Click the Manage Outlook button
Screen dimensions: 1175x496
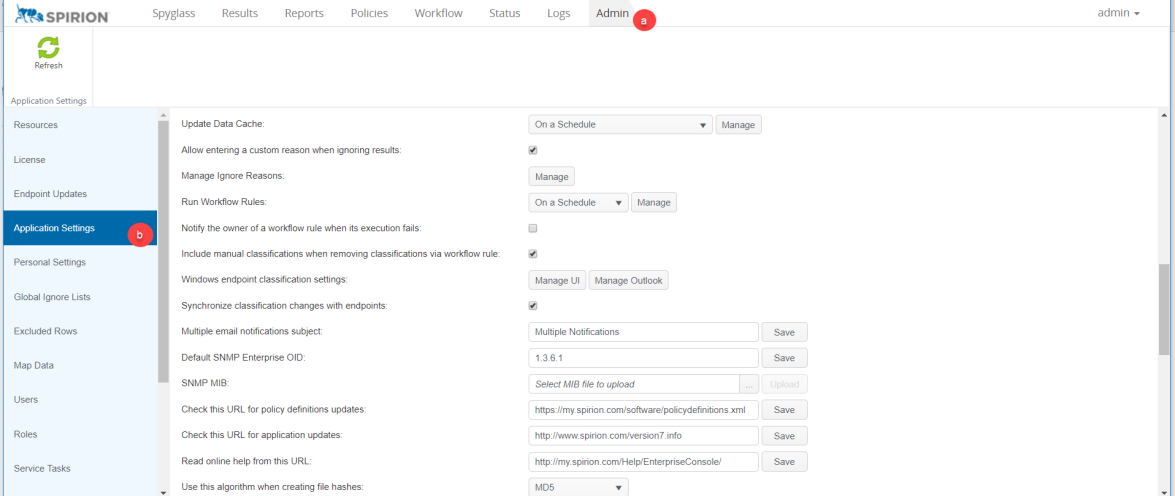tap(628, 281)
